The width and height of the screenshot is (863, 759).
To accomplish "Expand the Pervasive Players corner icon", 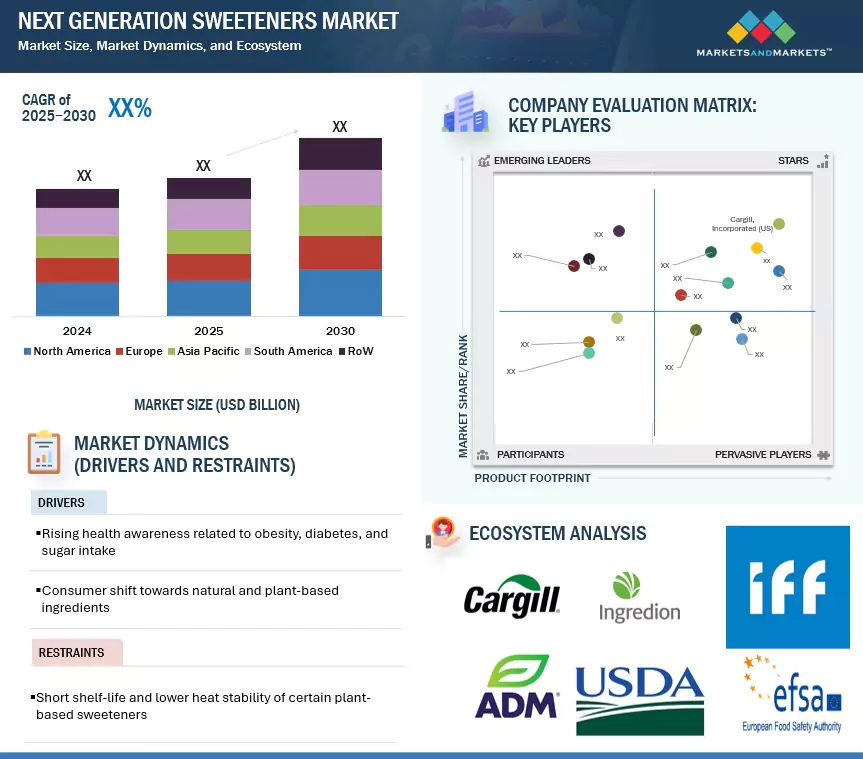I will pos(824,454).
